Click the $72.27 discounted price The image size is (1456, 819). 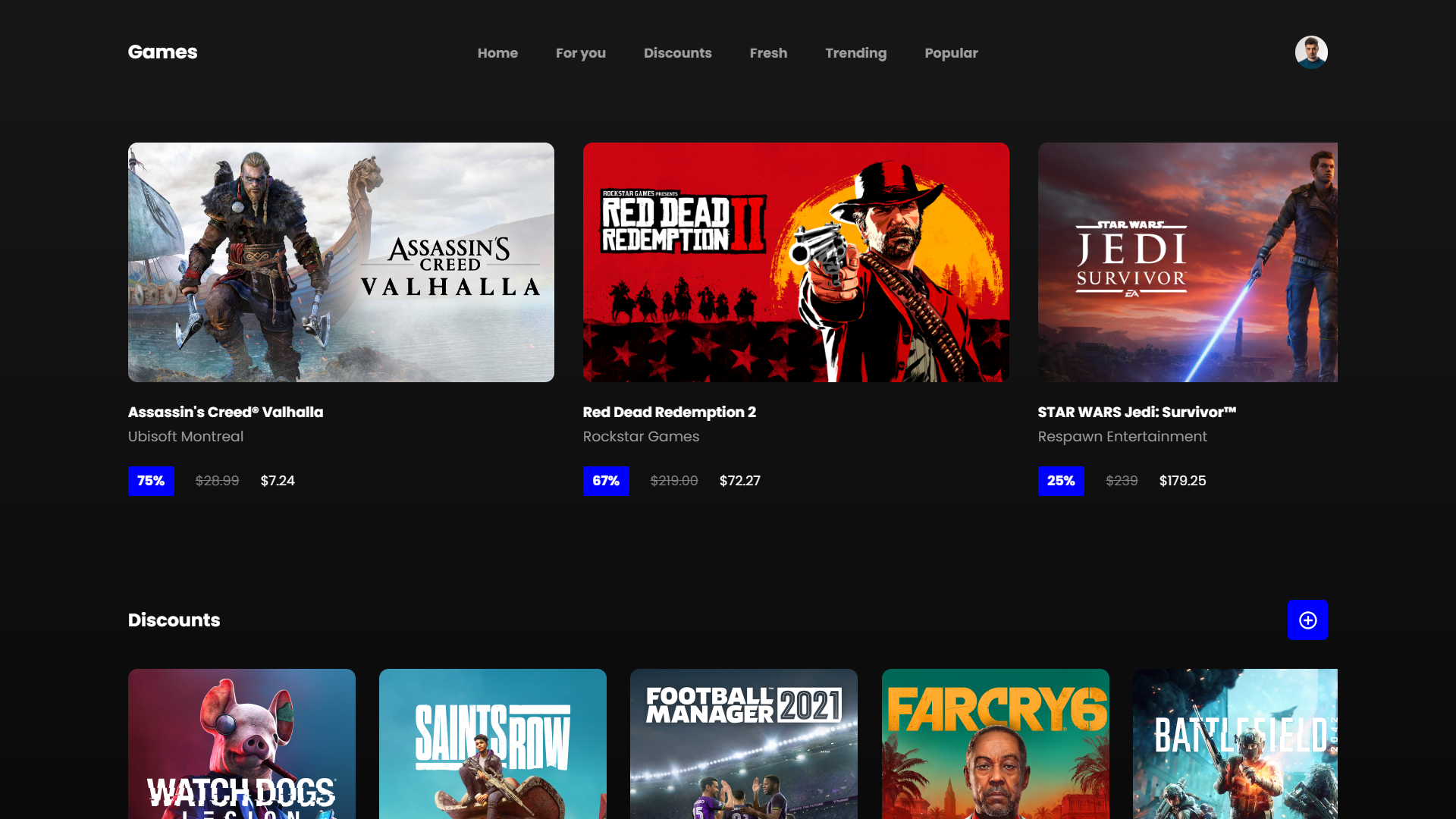(740, 481)
